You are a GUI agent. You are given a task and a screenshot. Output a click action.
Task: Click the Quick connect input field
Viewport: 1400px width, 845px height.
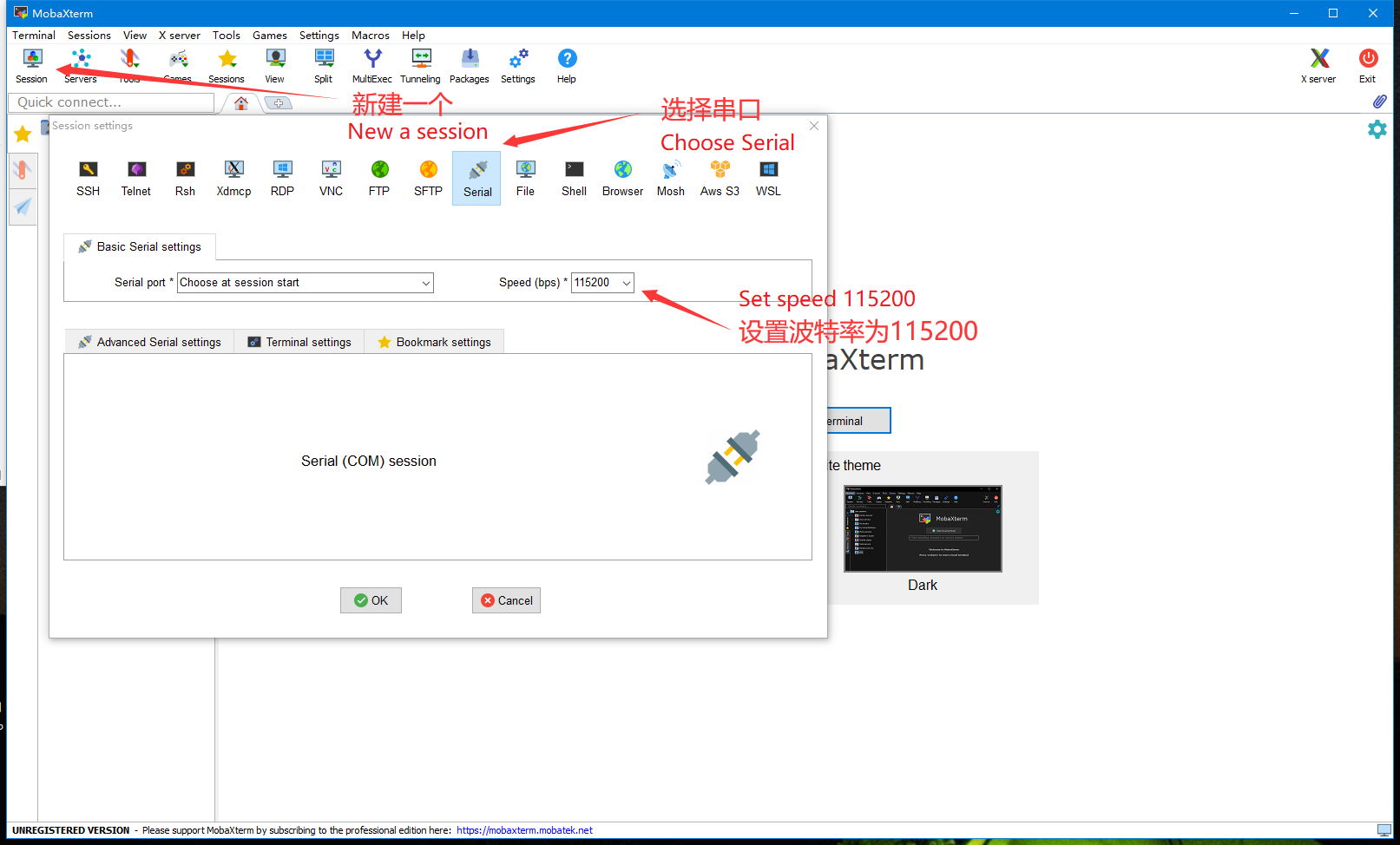point(111,102)
